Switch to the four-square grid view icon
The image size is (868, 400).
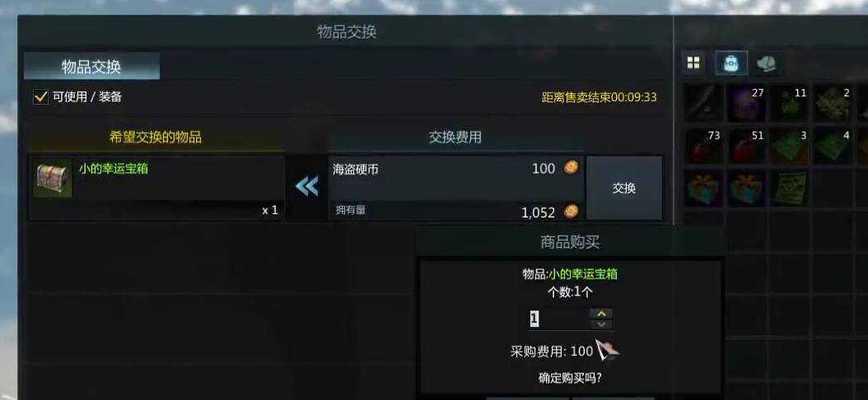tap(693, 63)
